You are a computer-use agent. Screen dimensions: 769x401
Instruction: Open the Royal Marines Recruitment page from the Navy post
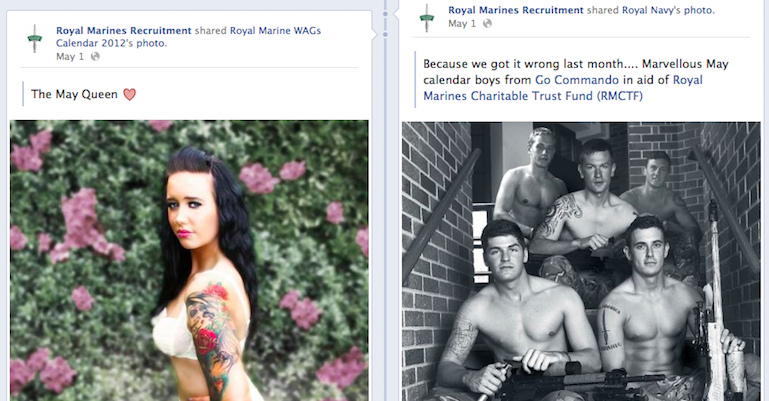[x=516, y=10]
